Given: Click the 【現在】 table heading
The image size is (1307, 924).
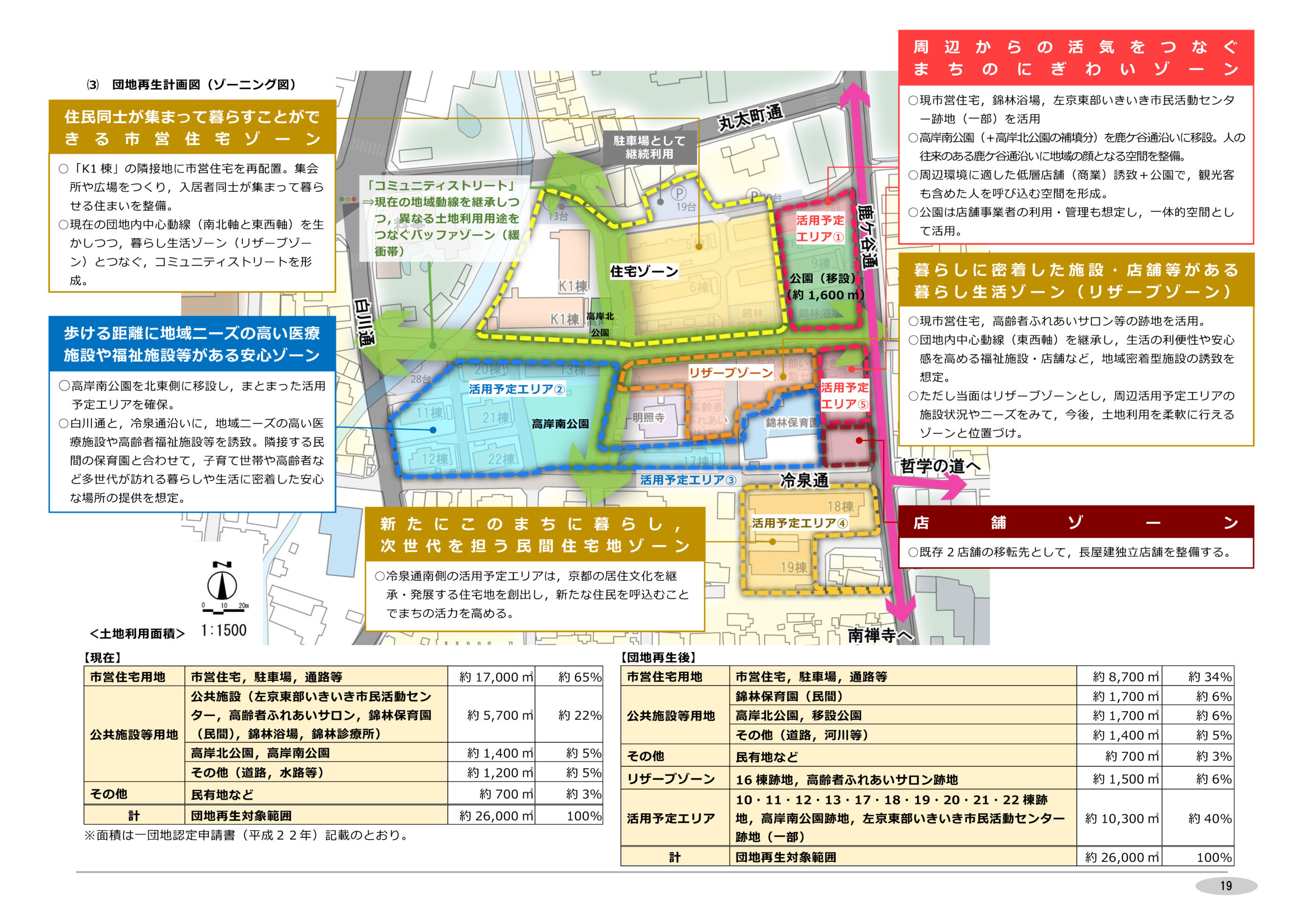Looking at the screenshot, I should (x=103, y=658).
